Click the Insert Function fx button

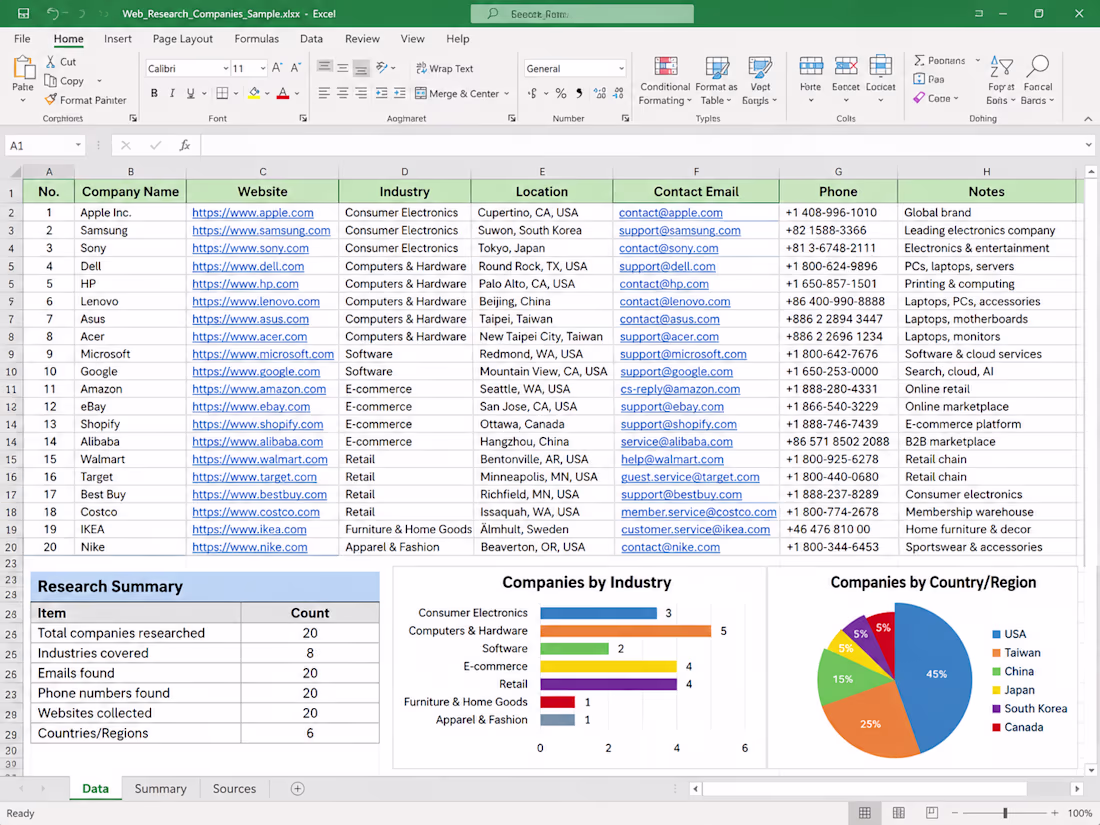[x=185, y=145]
